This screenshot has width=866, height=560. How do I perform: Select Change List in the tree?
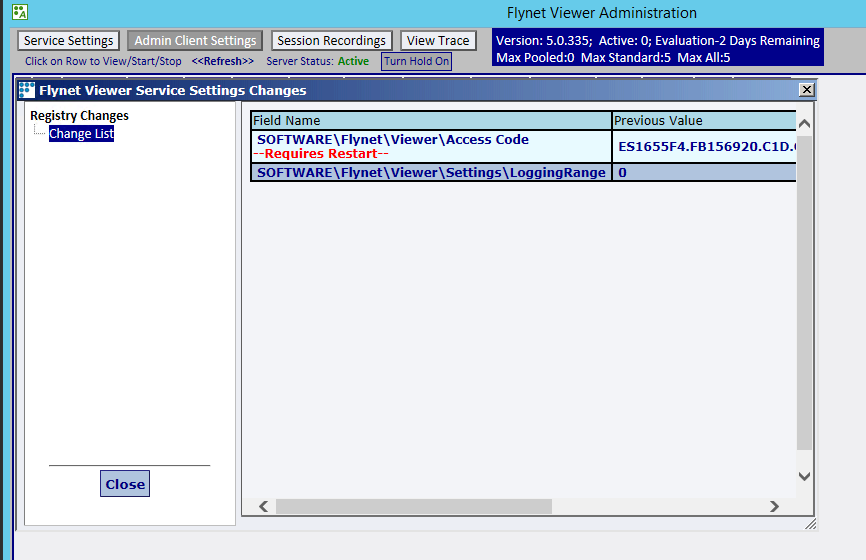pos(81,133)
